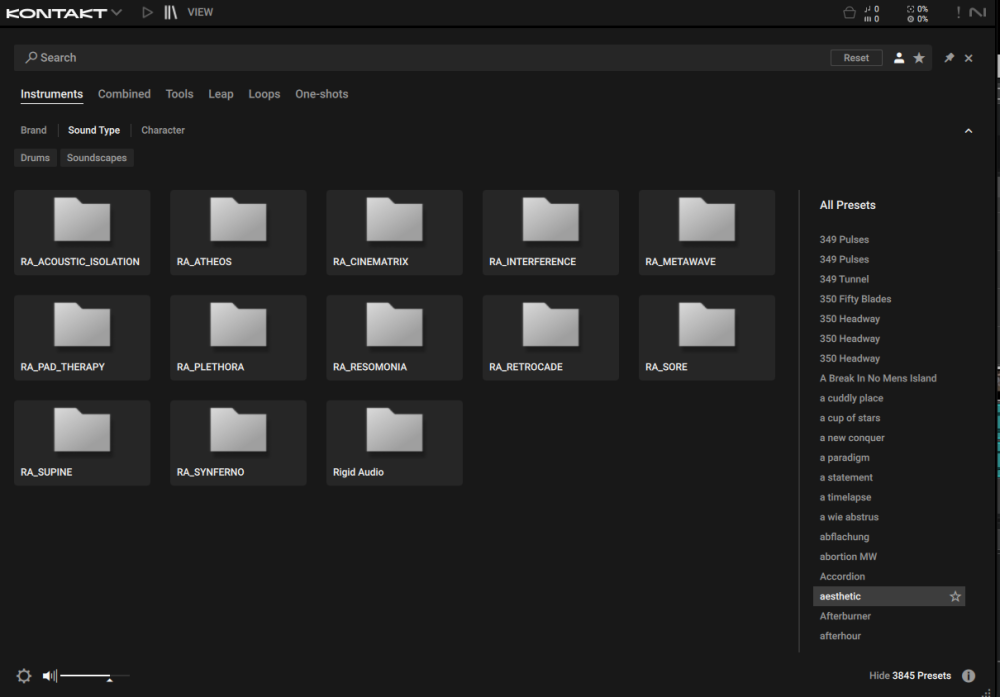Open the RA_SYNFERNO folder
The image size is (1000, 697).
tap(239, 443)
